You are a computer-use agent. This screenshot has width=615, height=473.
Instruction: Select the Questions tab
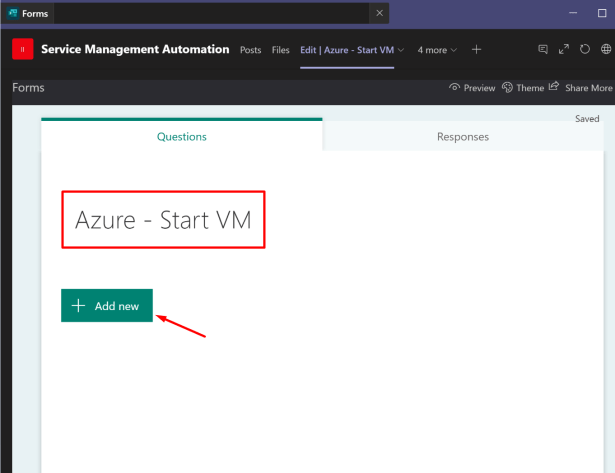[x=182, y=136]
